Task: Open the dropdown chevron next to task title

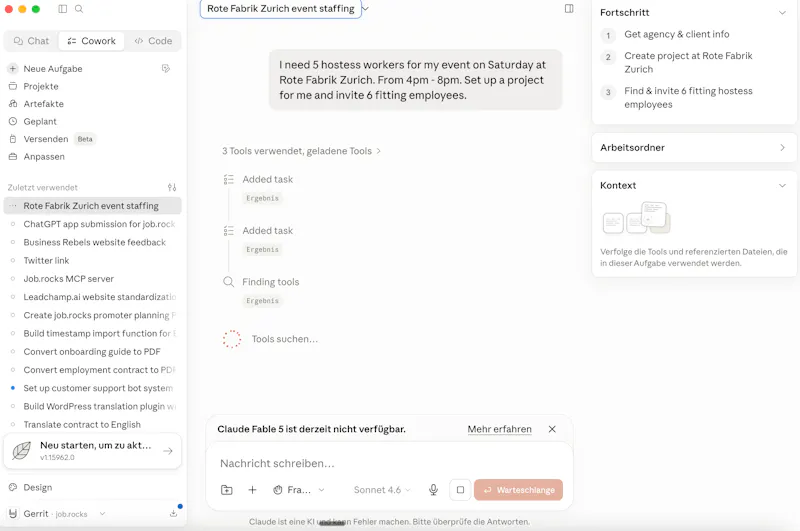Action: (x=366, y=9)
